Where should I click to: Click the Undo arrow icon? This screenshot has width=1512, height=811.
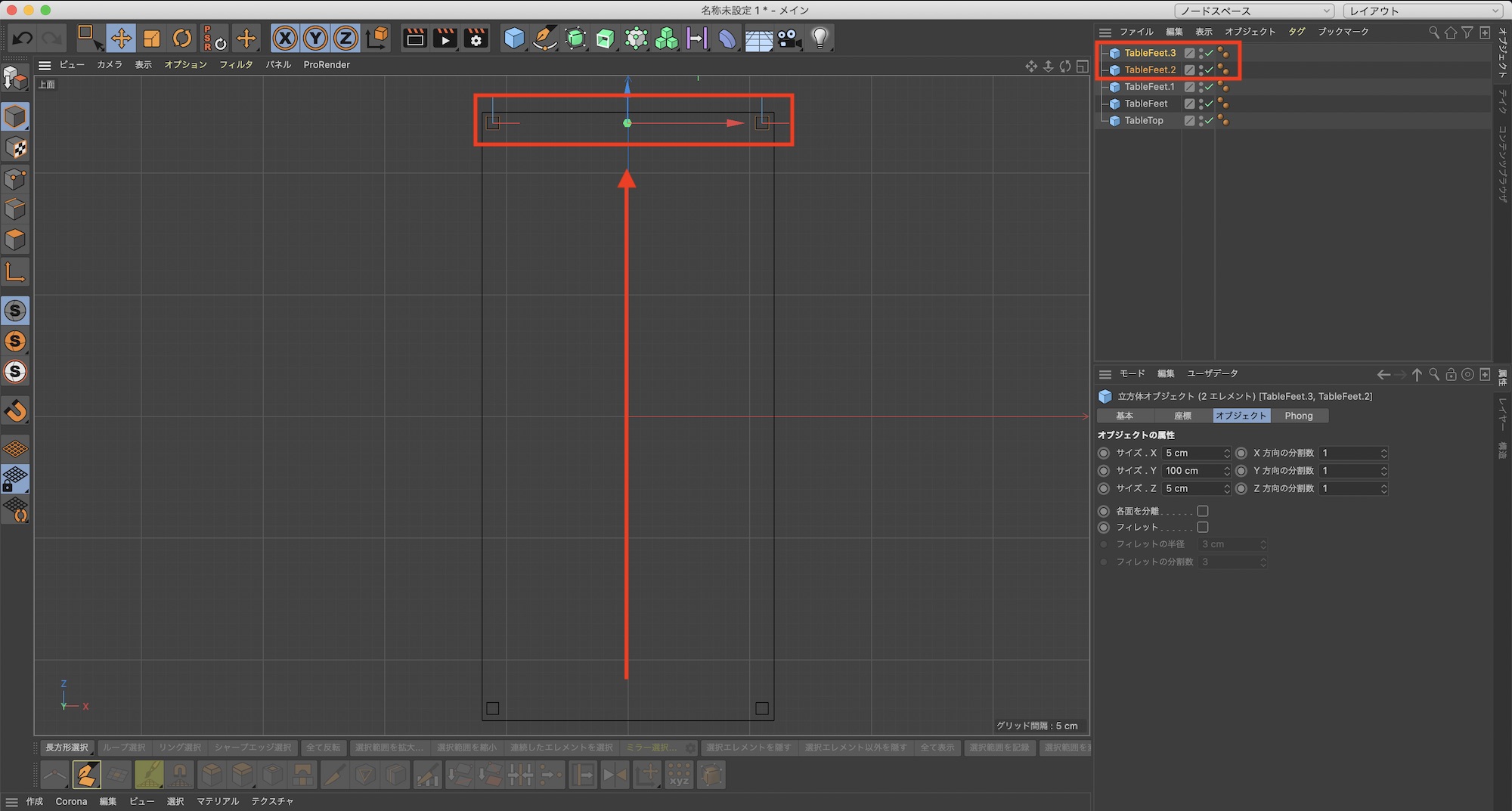point(23,38)
